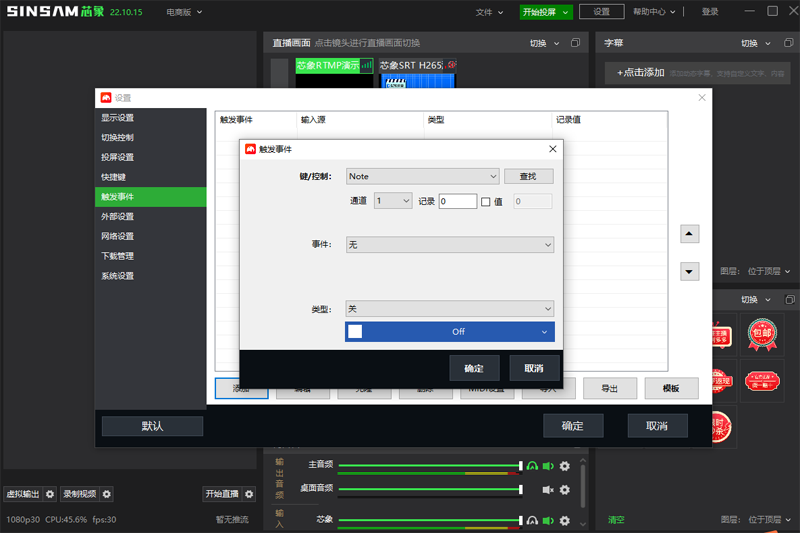Screen dimensions: 800x533
Task: Switch to 快捷键 in the settings sidebar
Action: 151,177
